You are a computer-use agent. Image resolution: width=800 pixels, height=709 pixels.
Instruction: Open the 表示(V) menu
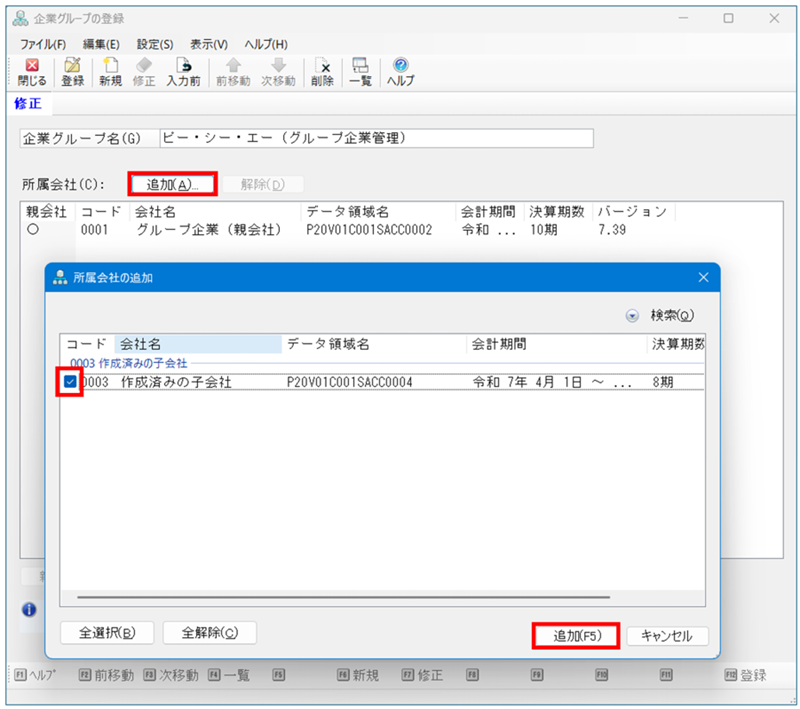coord(209,44)
